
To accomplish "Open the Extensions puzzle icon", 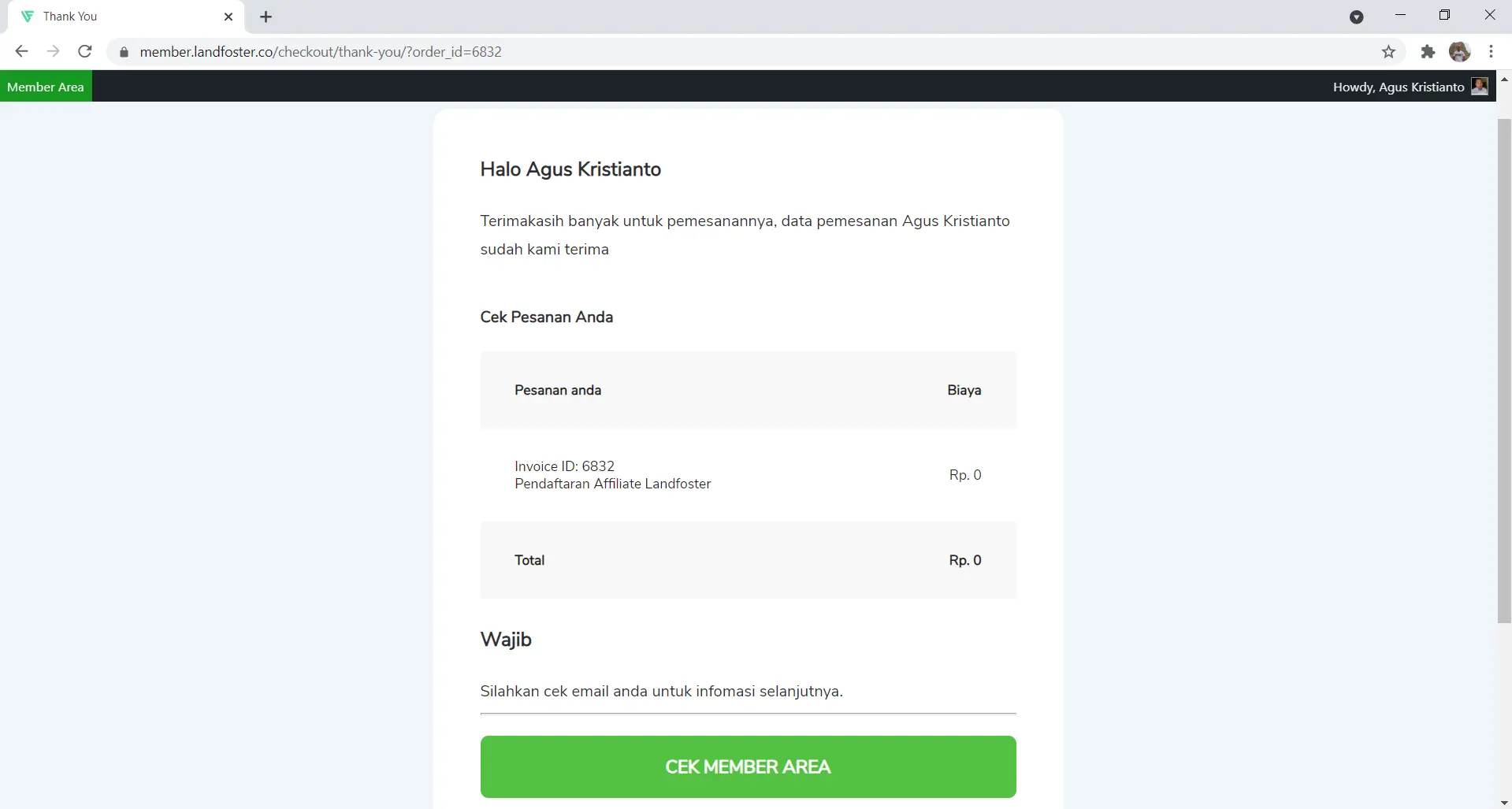I will 1428,52.
